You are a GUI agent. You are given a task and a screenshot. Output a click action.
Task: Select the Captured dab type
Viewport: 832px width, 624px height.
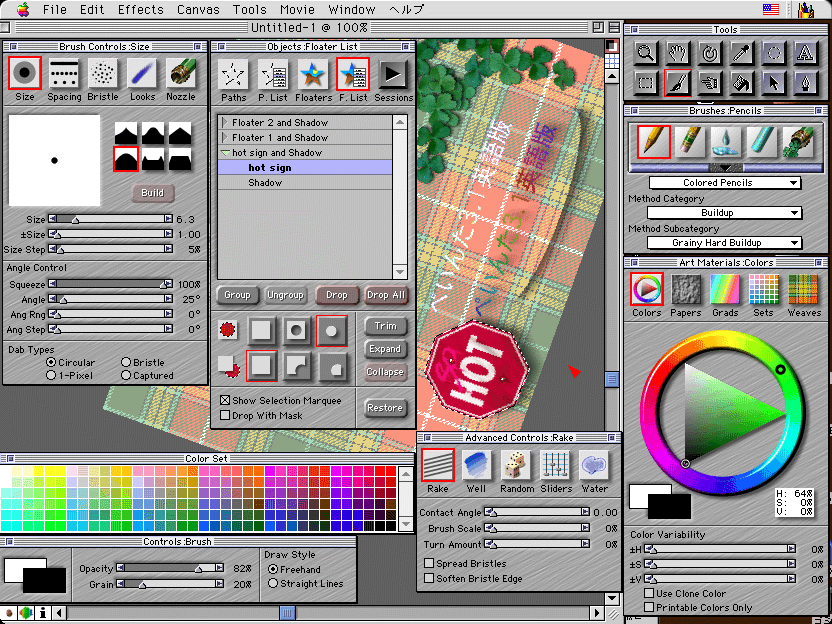coord(147,375)
